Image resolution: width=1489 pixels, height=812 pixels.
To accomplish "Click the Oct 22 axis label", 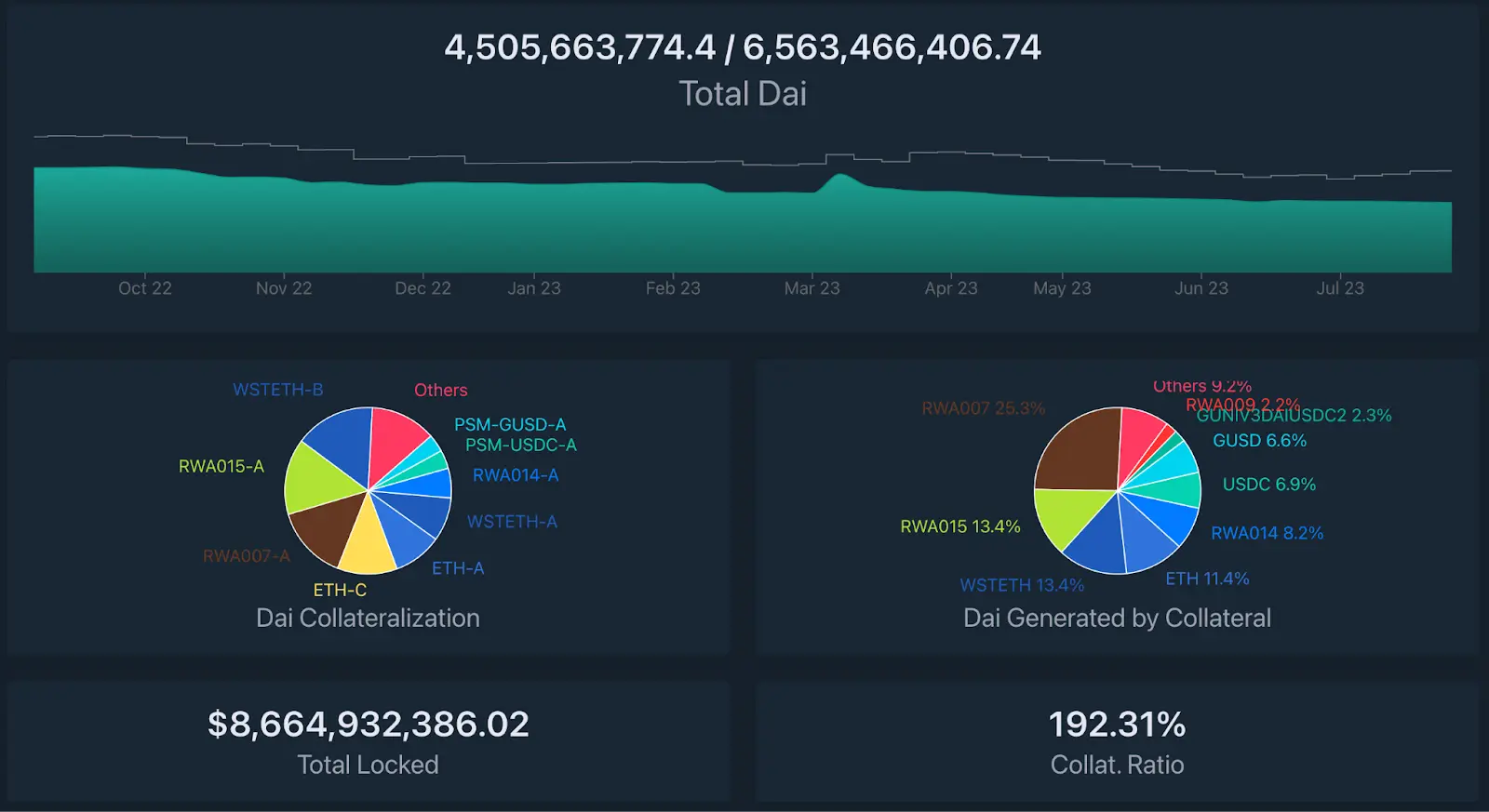I will pyautogui.click(x=145, y=288).
